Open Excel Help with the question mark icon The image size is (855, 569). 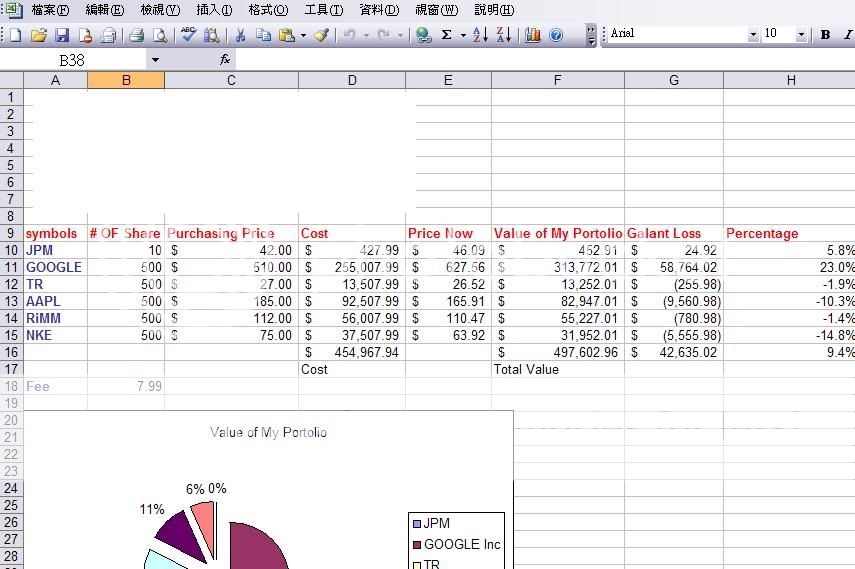coord(556,35)
